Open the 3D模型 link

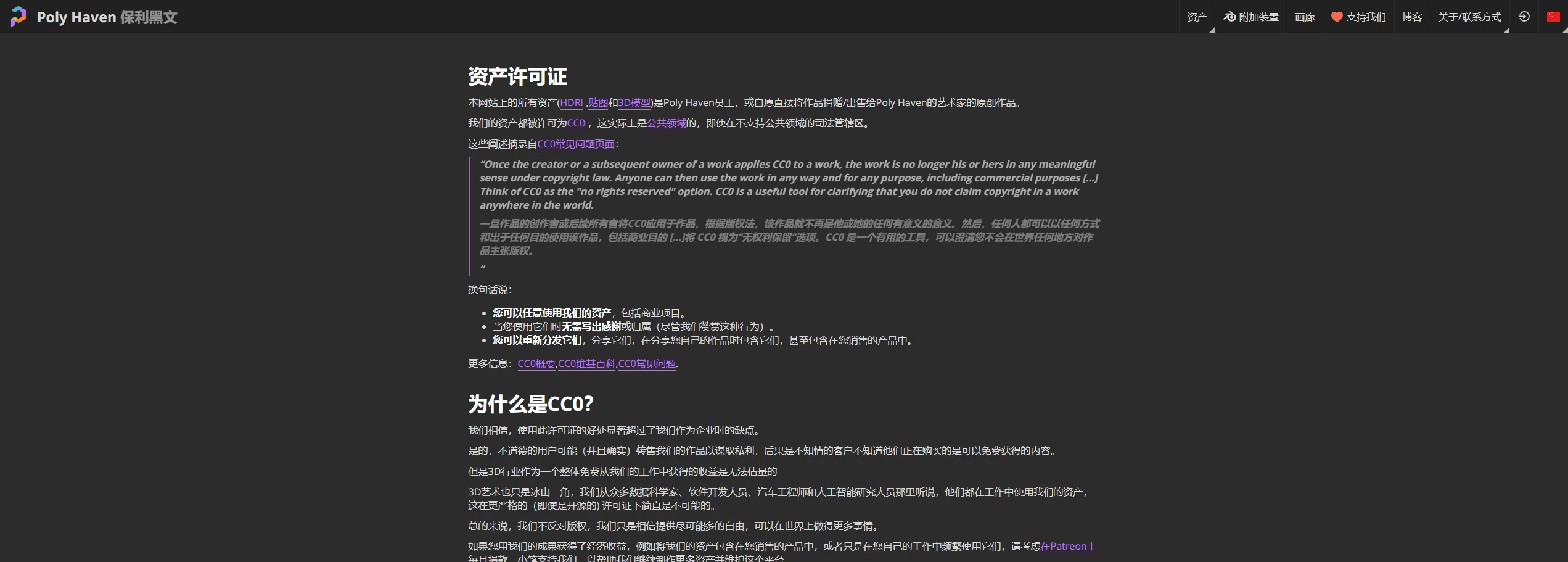(634, 103)
